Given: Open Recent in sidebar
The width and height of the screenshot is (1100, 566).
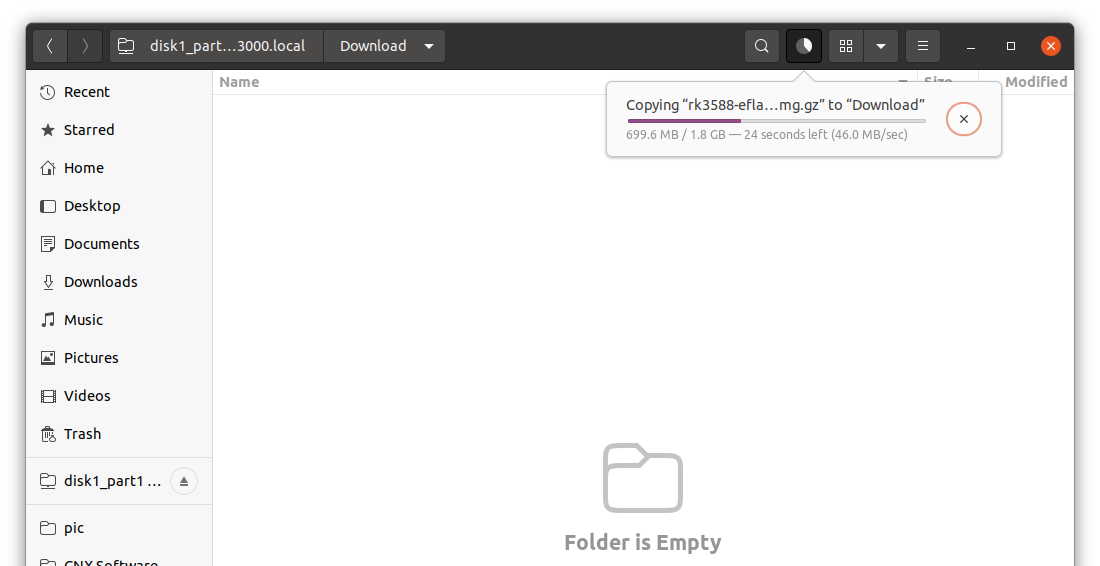Looking at the screenshot, I should [x=119, y=92].
